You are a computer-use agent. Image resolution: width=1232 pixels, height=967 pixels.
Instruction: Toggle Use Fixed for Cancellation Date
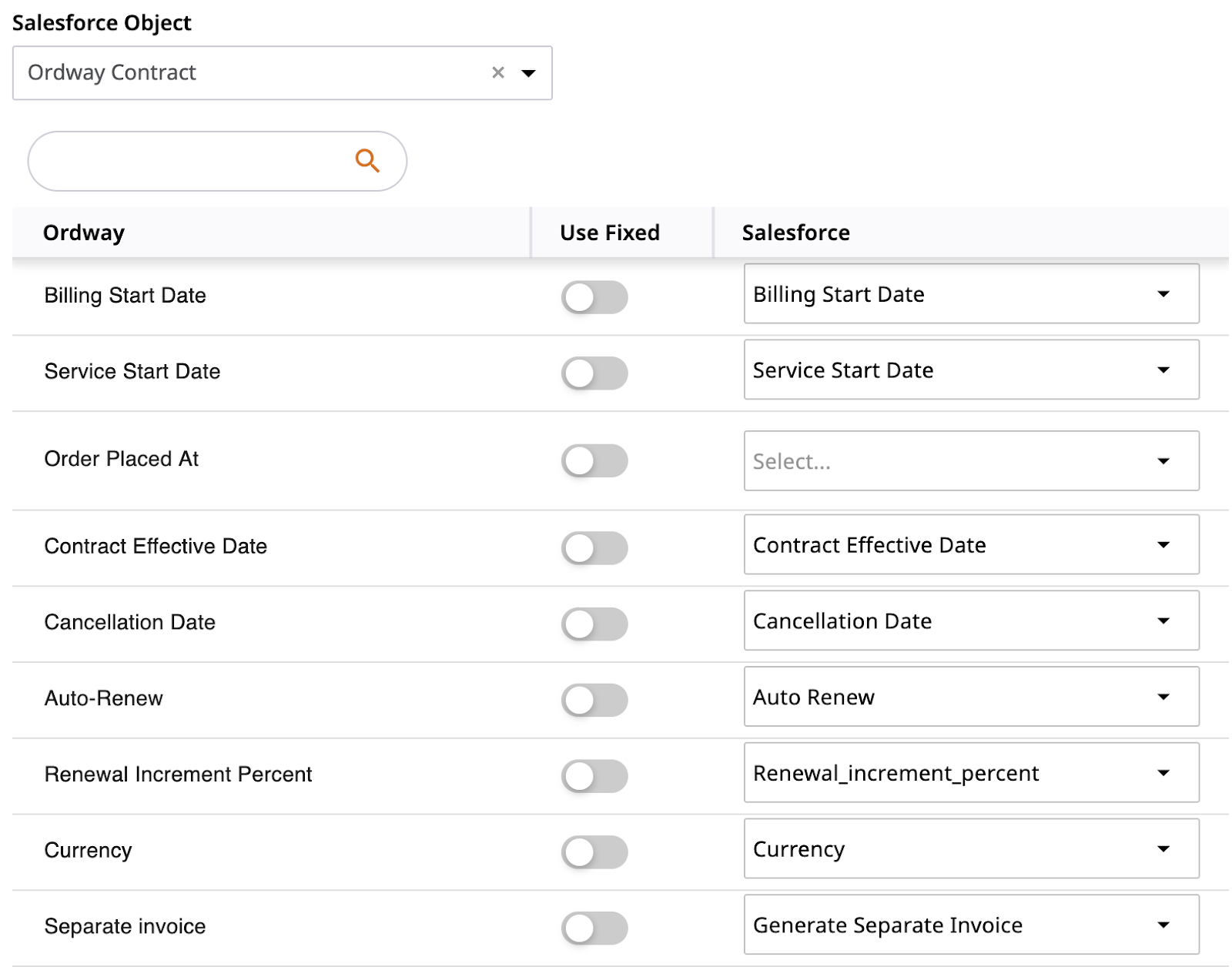(594, 624)
